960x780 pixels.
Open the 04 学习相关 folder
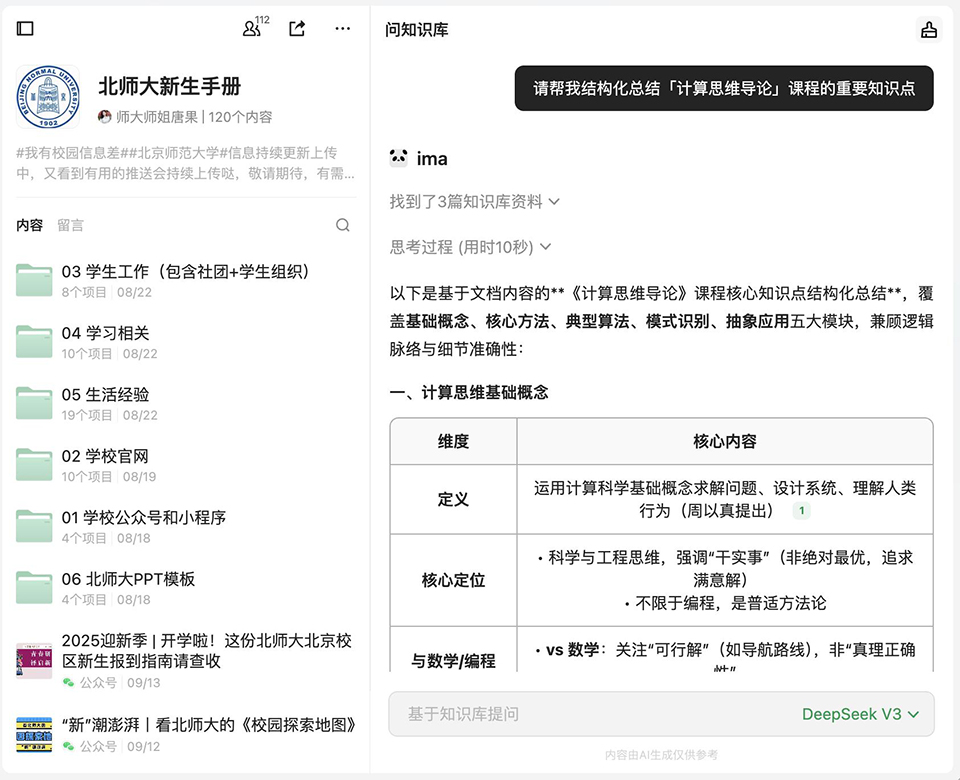(105, 333)
